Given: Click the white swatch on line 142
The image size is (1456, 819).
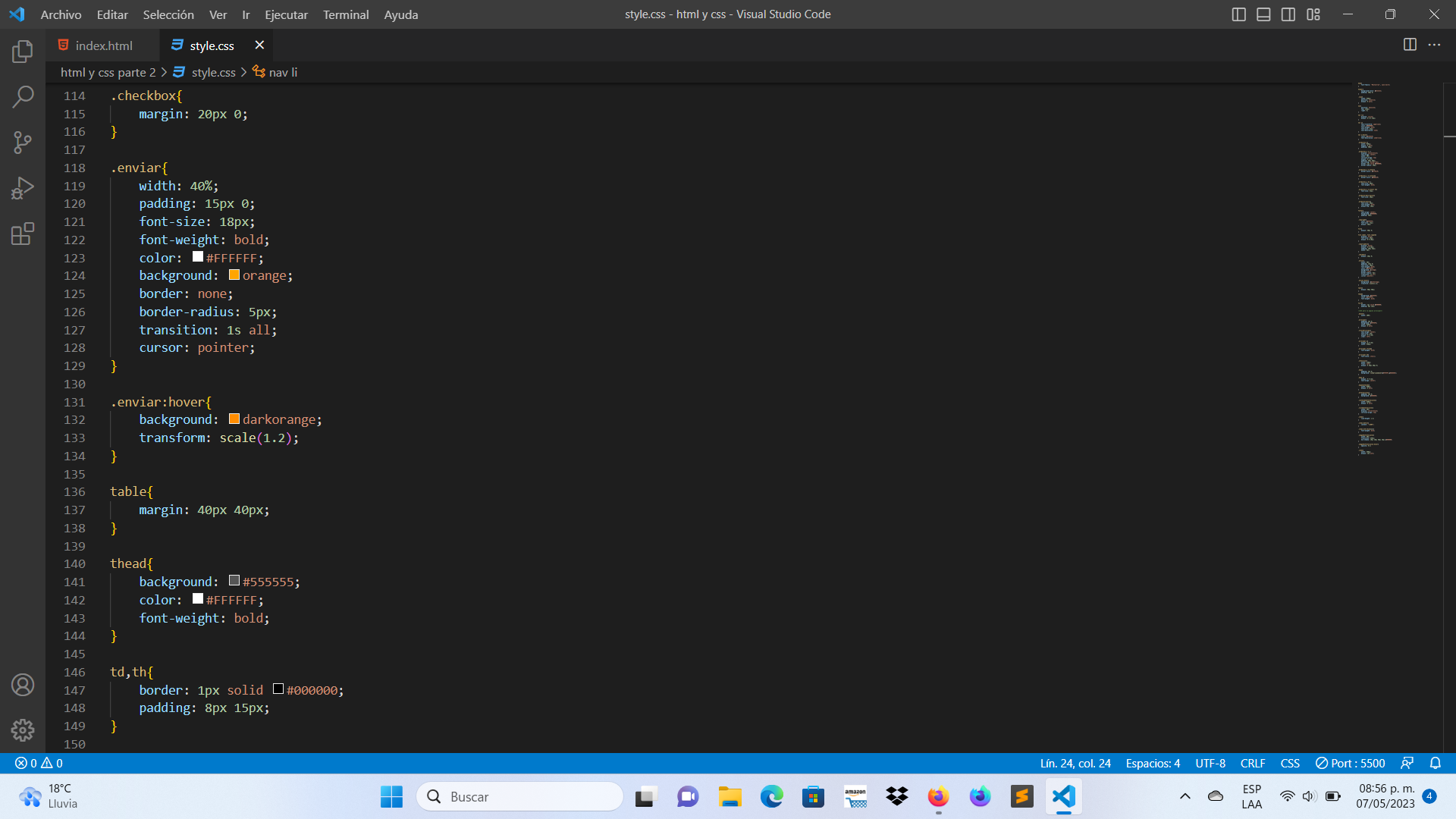Looking at the screenshot, I should coord(198,599).
